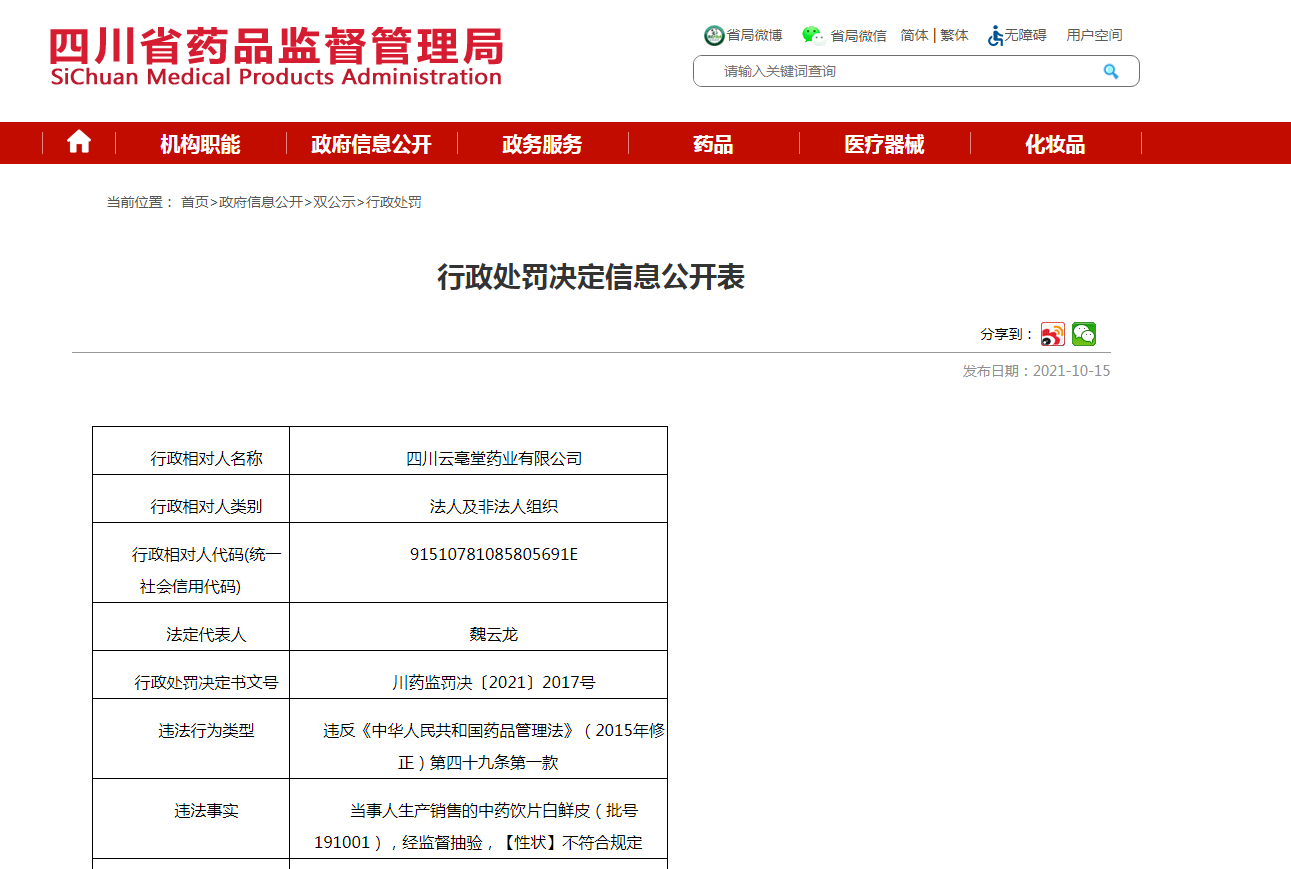Click the accessibility wheelchair icon
Screen dimensions: 1291x869
coord(995,35)
